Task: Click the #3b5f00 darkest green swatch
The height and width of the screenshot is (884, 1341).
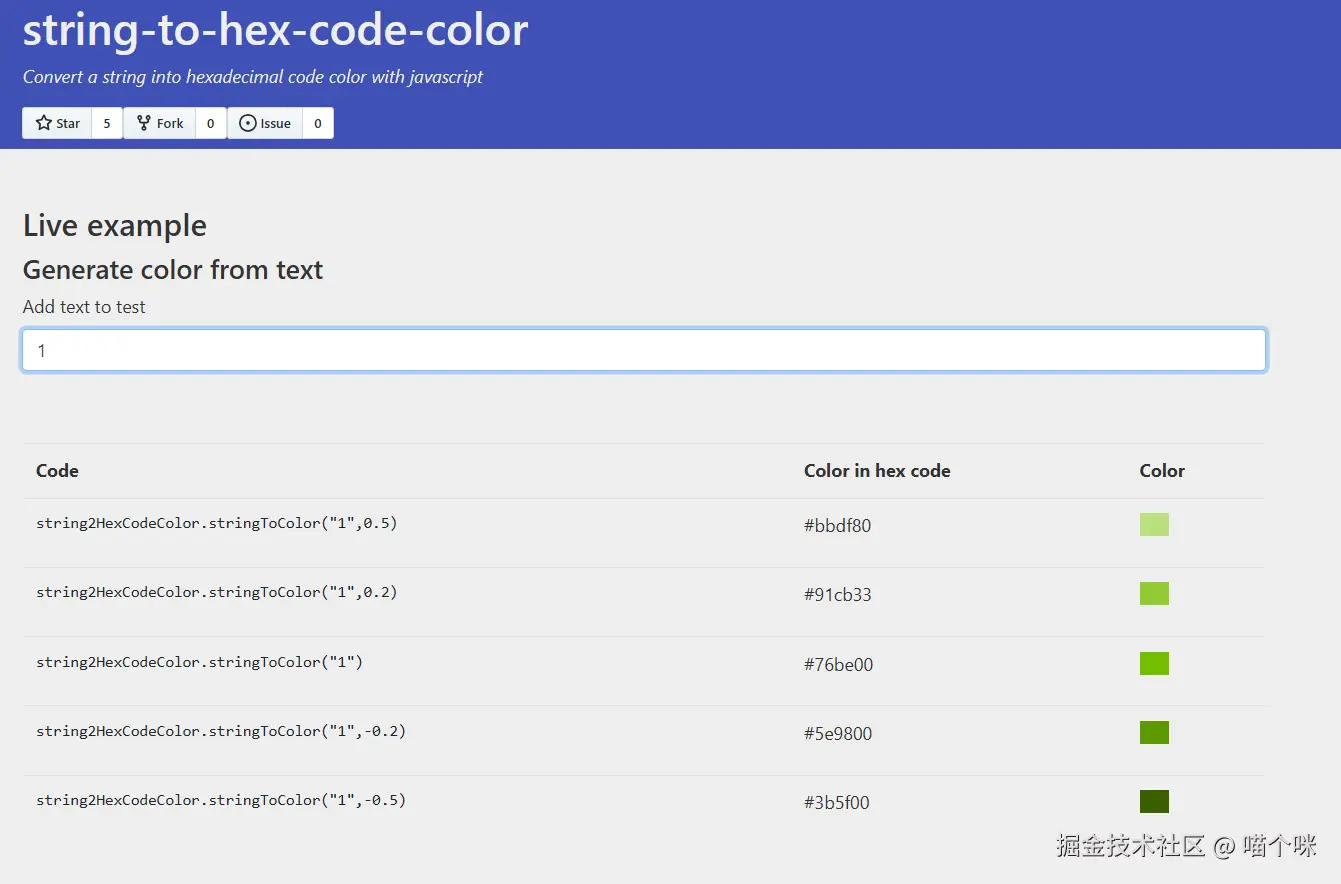Action: (1154, 802)
